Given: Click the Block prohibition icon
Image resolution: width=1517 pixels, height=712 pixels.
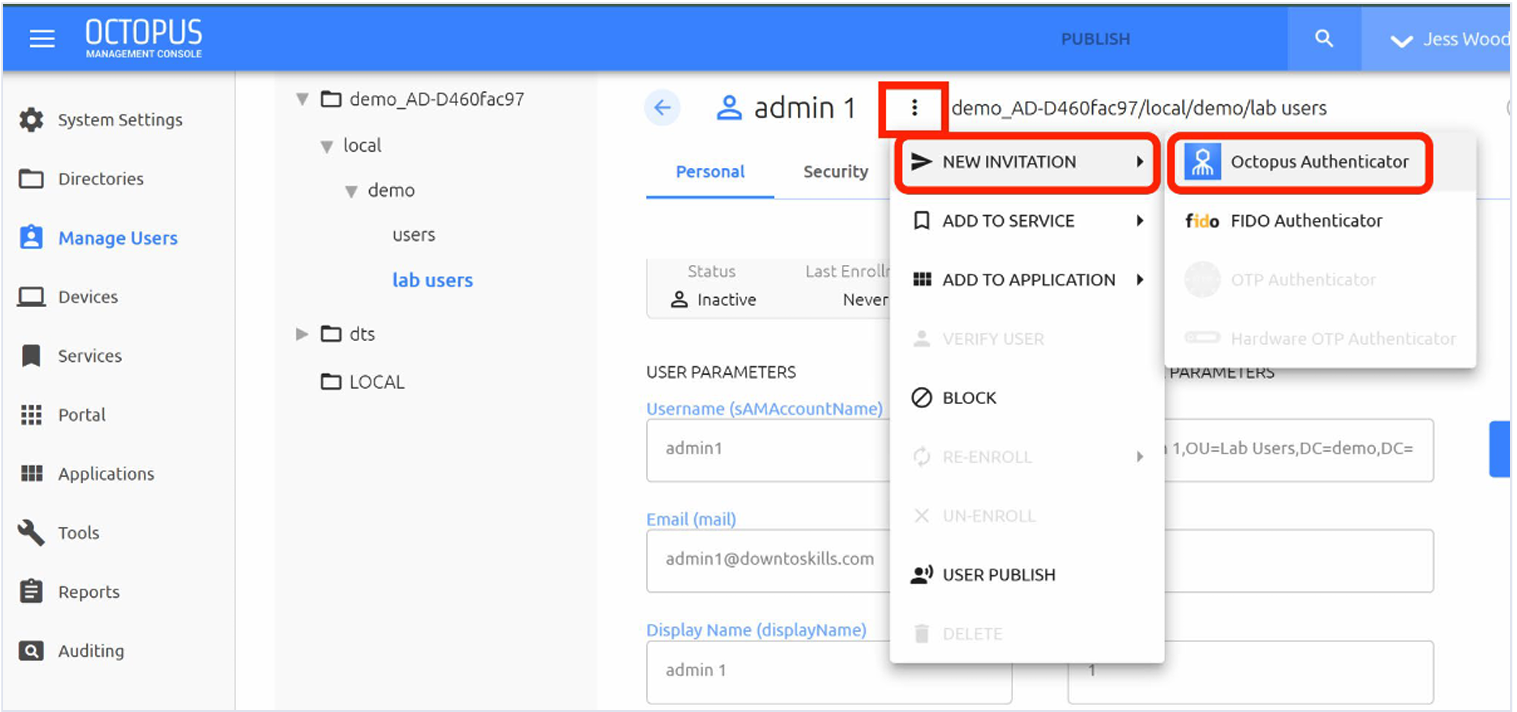Looking at the screenshot, I should pyautogui.click(x=922, y=398).
